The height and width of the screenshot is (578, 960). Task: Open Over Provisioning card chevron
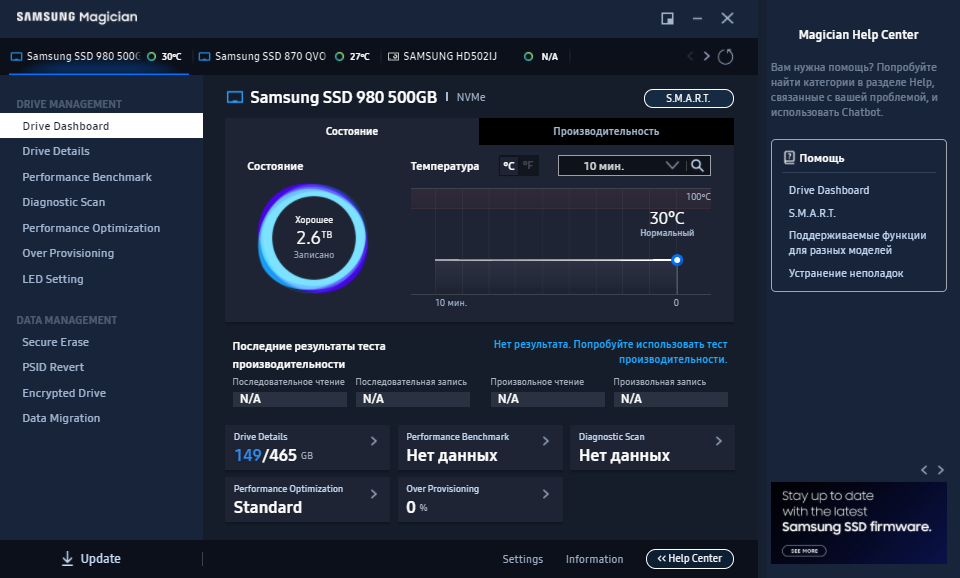coord(546,494)
